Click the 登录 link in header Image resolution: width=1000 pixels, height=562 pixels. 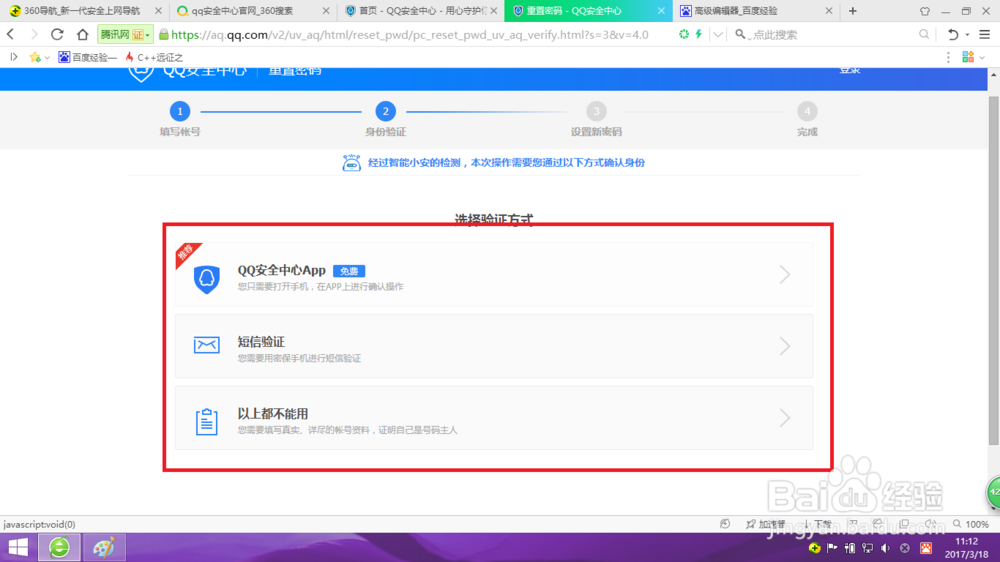(x=849, y=70)
